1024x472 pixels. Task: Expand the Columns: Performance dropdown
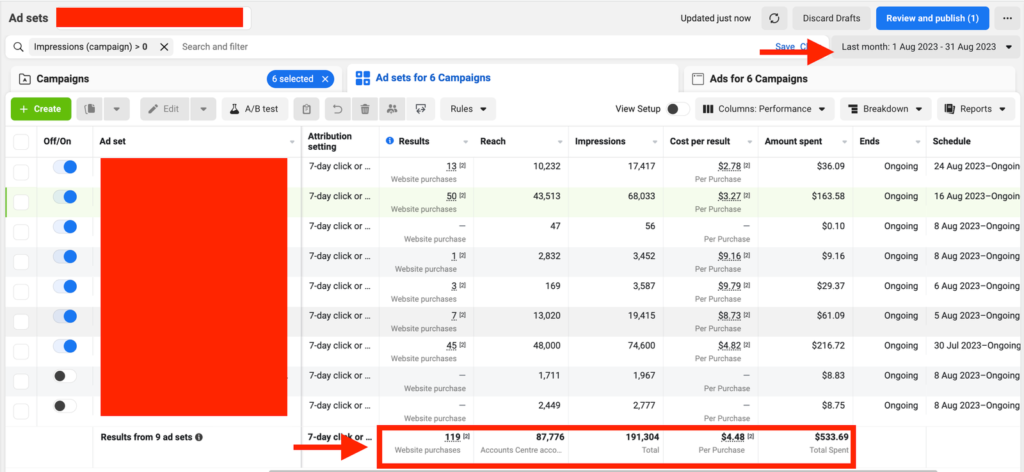765,109
